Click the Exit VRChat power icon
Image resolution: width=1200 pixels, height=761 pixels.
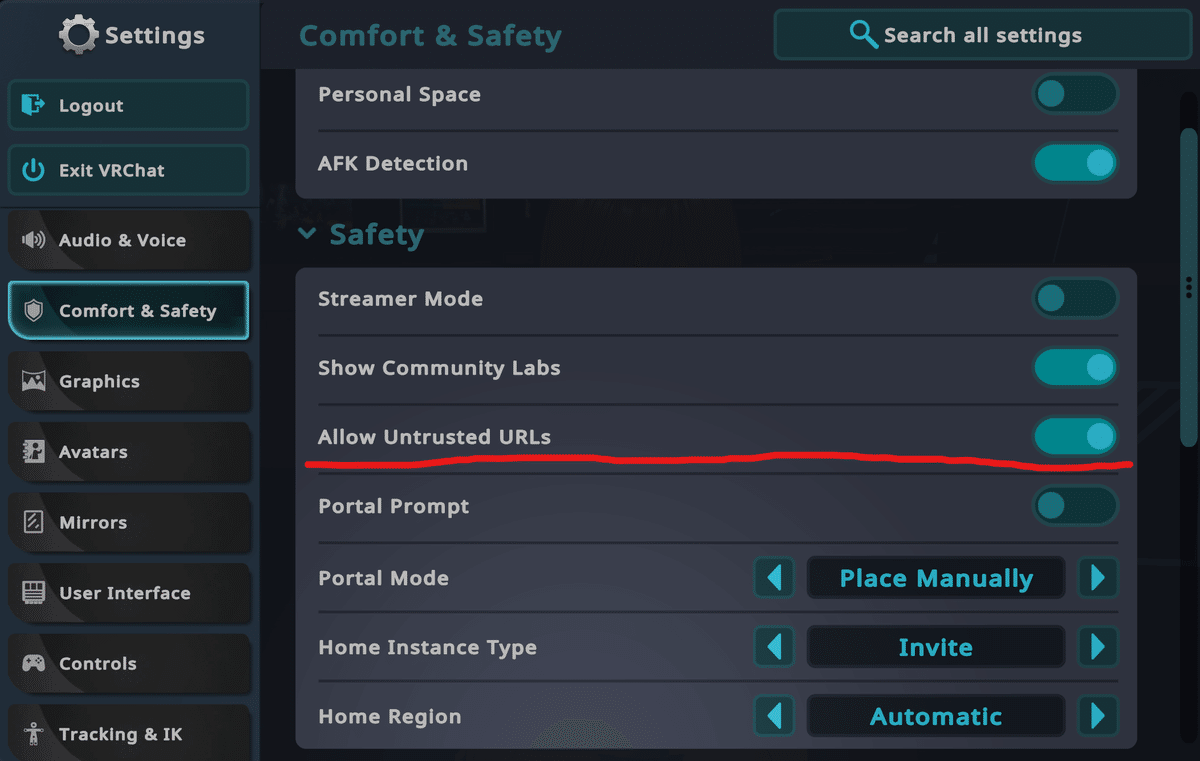[33, 170]
